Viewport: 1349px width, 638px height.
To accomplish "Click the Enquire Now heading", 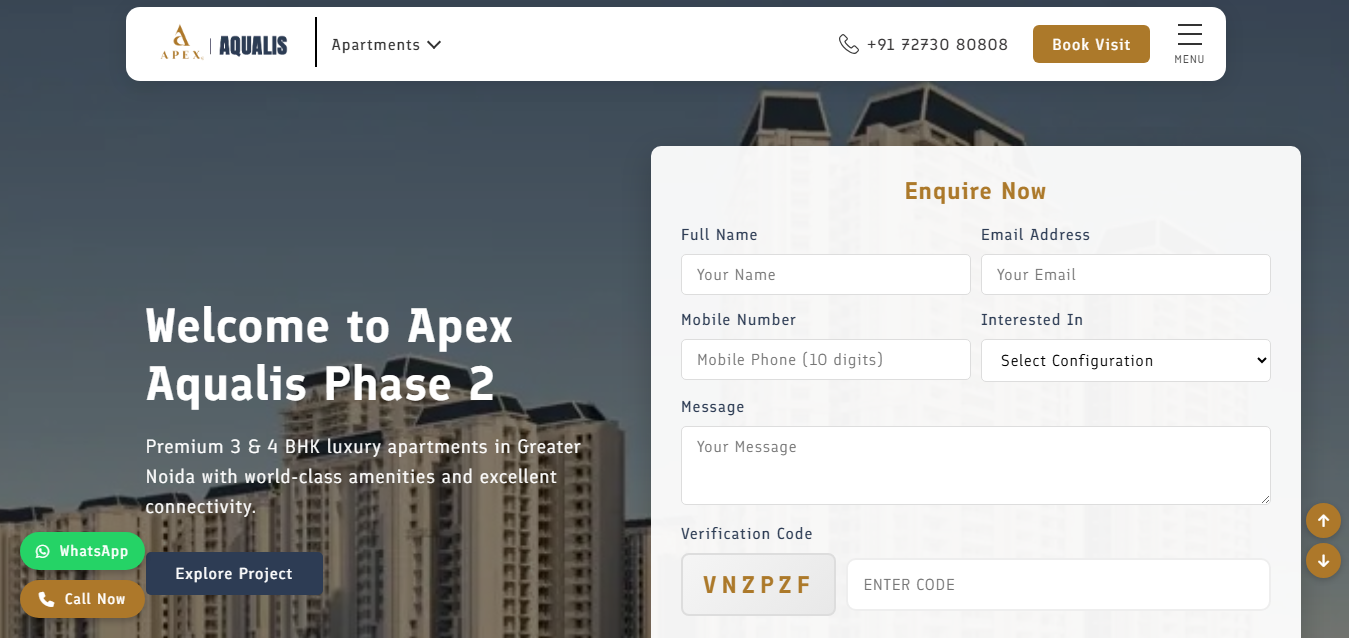I will point(976,191).
